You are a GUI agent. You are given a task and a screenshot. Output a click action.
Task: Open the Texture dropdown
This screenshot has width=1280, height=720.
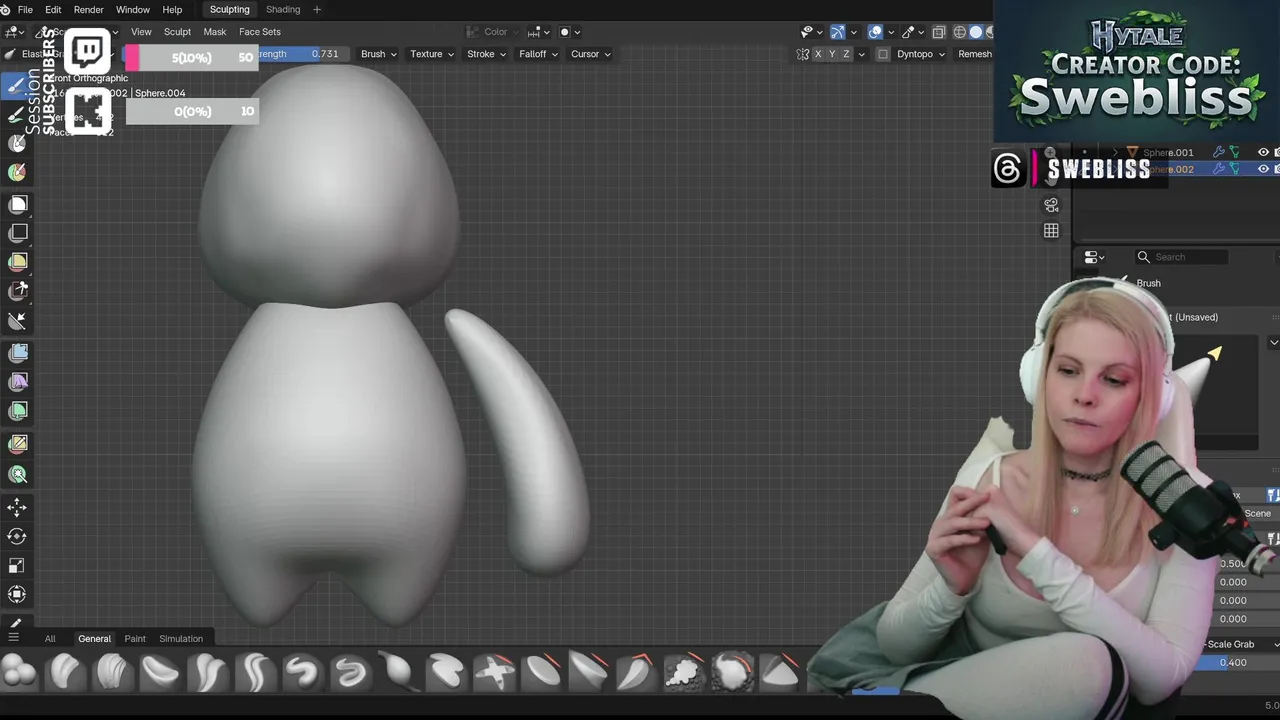click(432, 54)
